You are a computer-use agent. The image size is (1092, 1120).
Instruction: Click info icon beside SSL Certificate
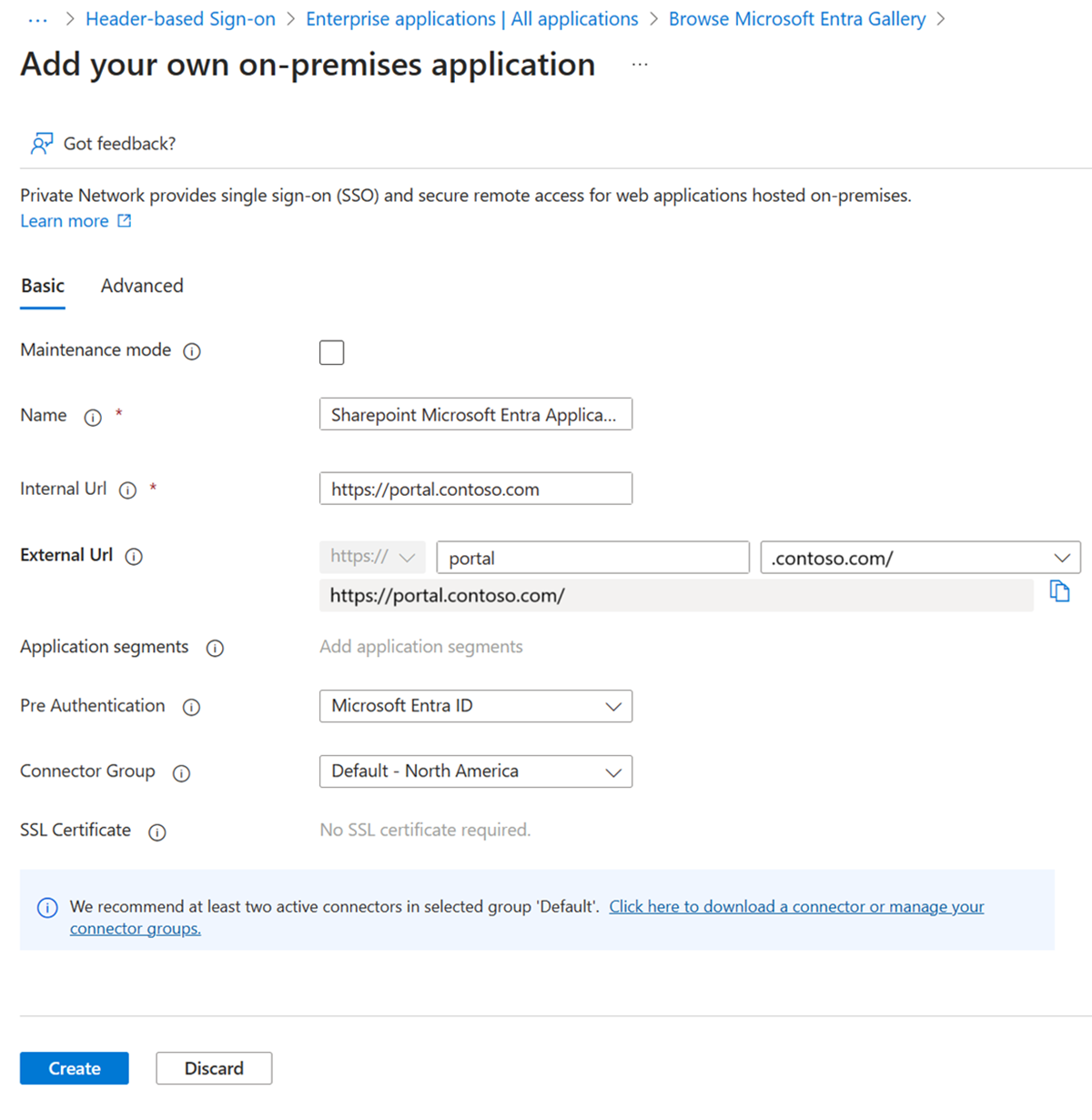[x=157, y=832]
